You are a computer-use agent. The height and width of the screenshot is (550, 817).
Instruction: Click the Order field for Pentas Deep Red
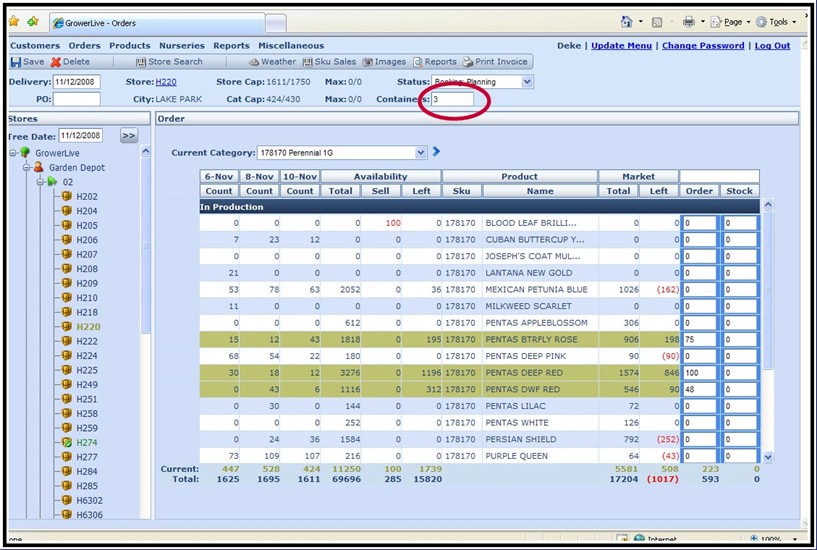tap(699, 373)
